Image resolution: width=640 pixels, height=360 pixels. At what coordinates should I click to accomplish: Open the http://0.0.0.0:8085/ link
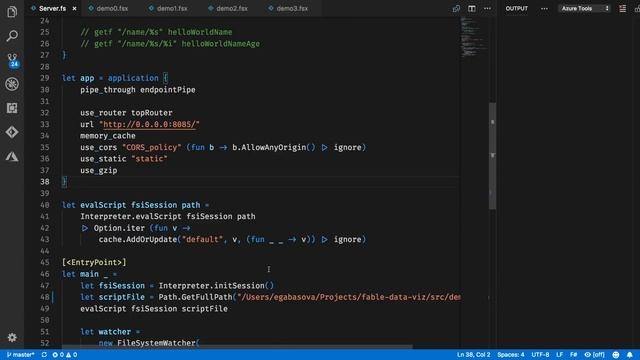pyautogui.click(x=149, y=124)
